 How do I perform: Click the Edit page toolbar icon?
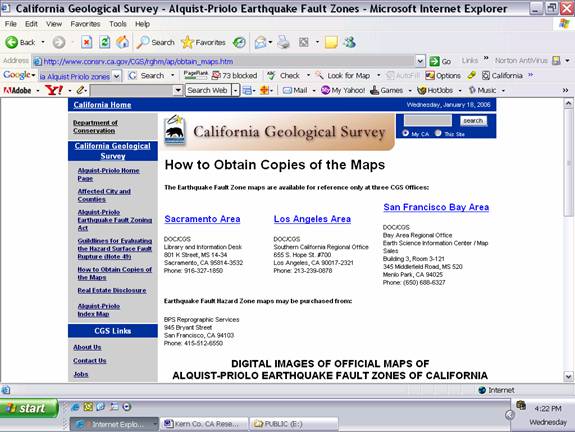304,43
